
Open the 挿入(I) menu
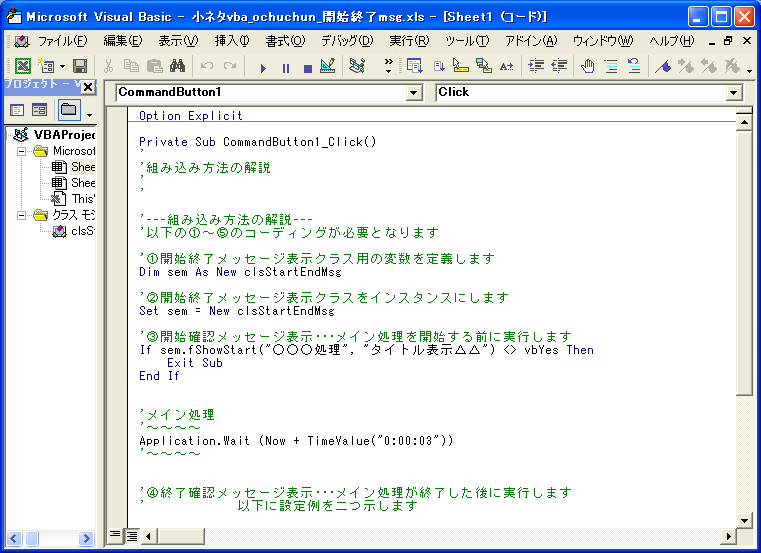click(232, 41)
